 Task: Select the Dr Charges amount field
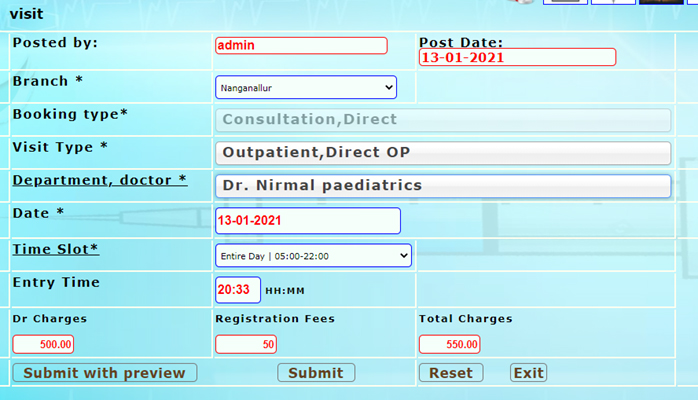click(44, 344)
